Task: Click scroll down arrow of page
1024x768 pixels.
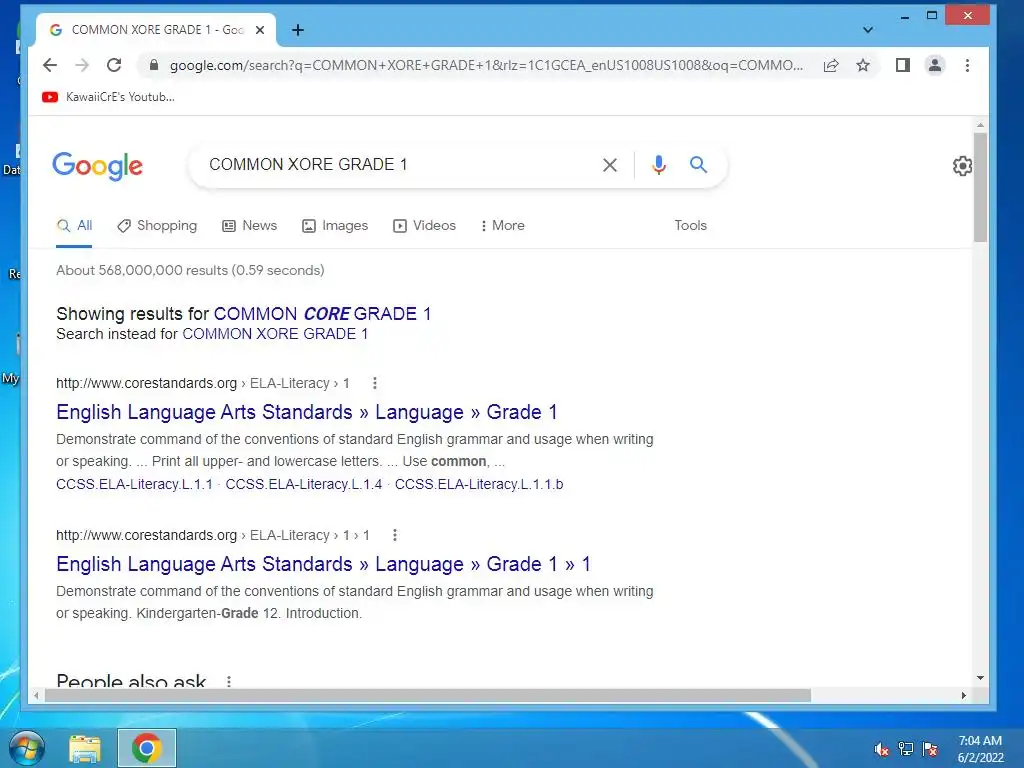Action: click(x=980, y=678)
